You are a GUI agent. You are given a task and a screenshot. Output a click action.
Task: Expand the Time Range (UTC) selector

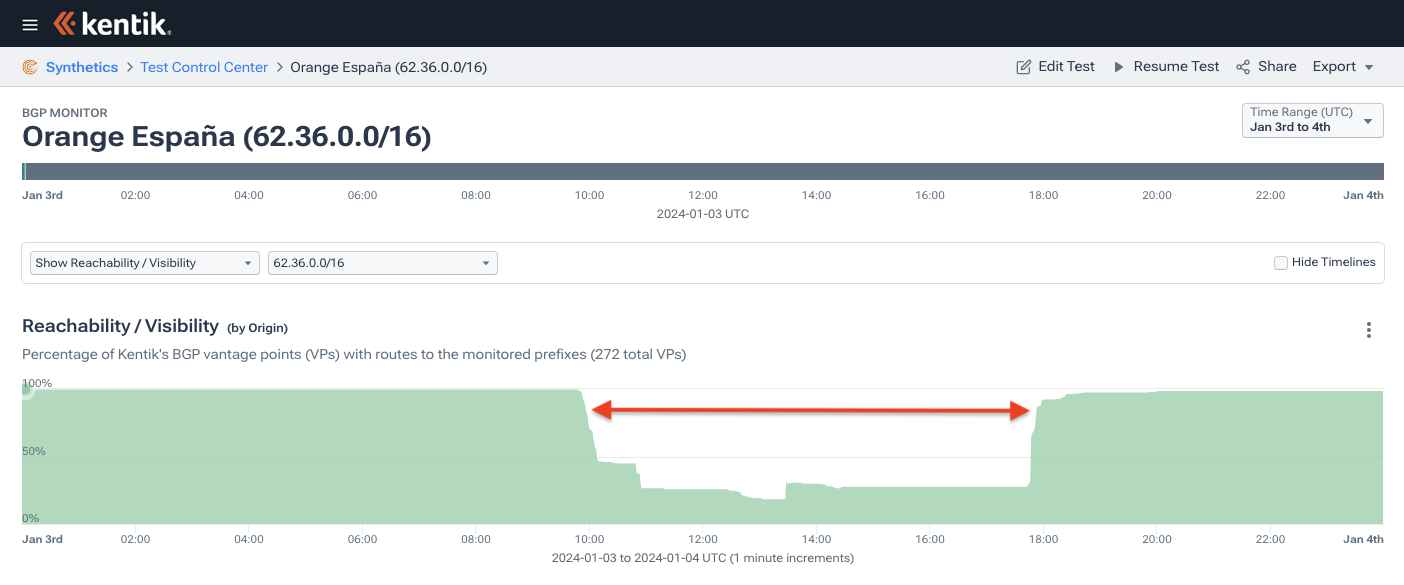(1313, 120)
